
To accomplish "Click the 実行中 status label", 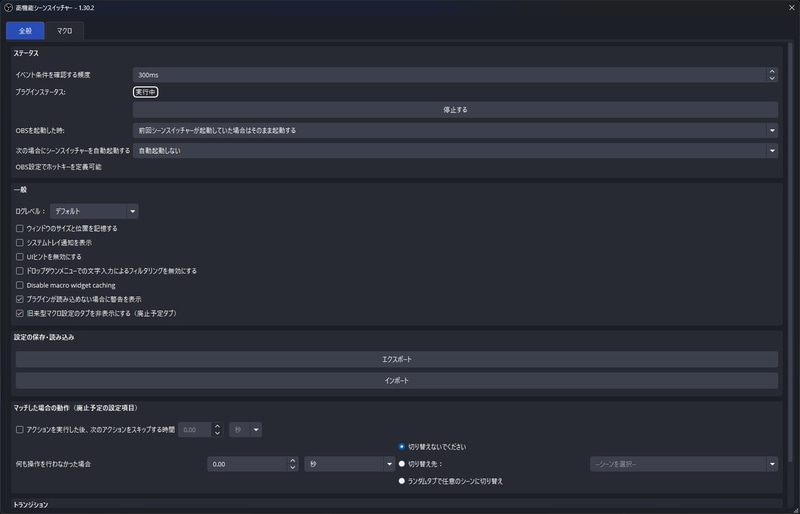I will point(145,92).
